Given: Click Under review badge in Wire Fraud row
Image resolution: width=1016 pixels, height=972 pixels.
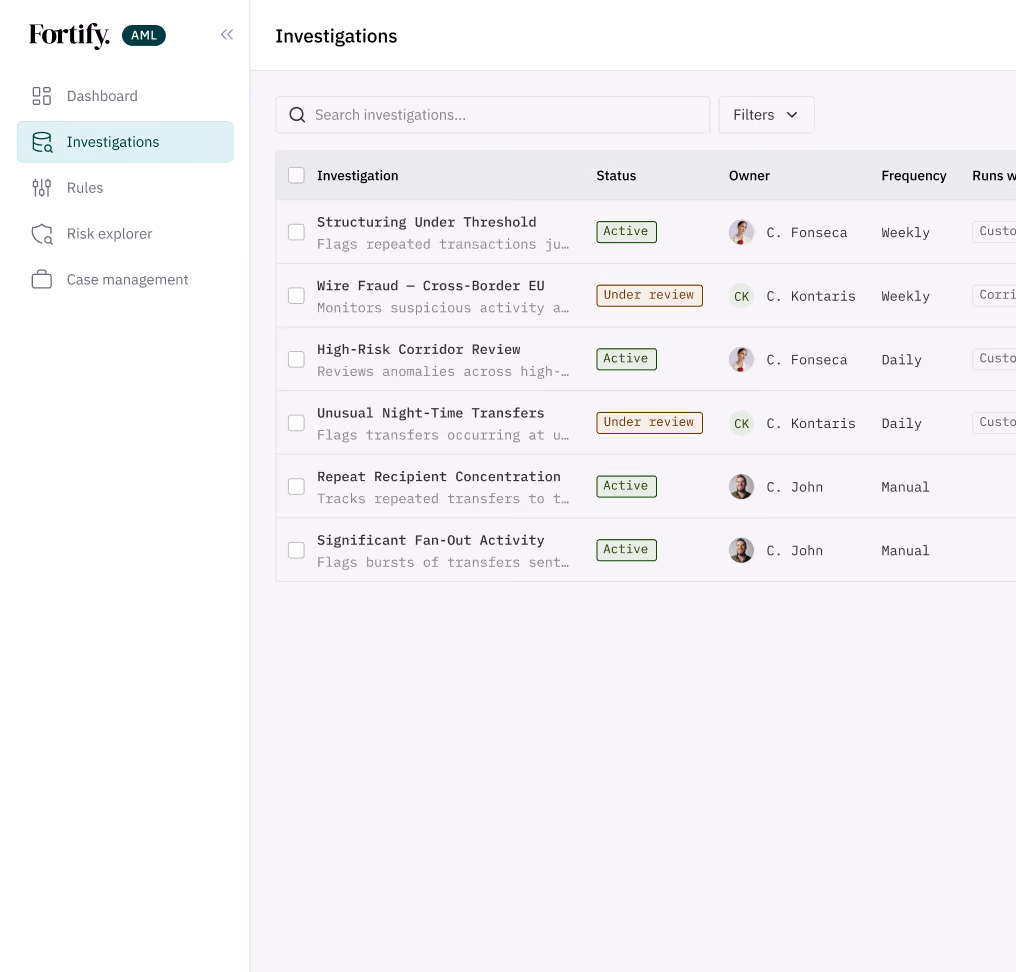Looking at the screenshot, I should point(649,295).
